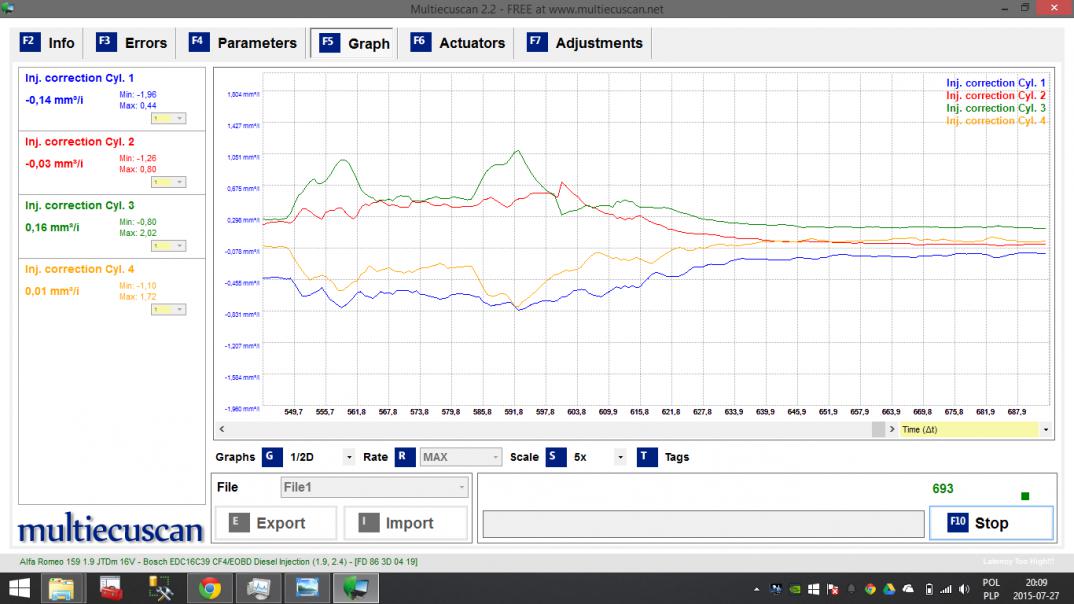Click the graph's horizontal scrollbar thumb
1074x604 pixels.
(878, 429)
